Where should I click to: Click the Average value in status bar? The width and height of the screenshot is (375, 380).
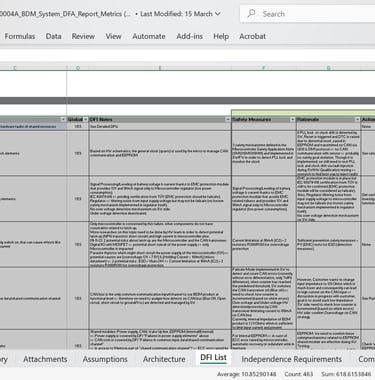[246, 374]
